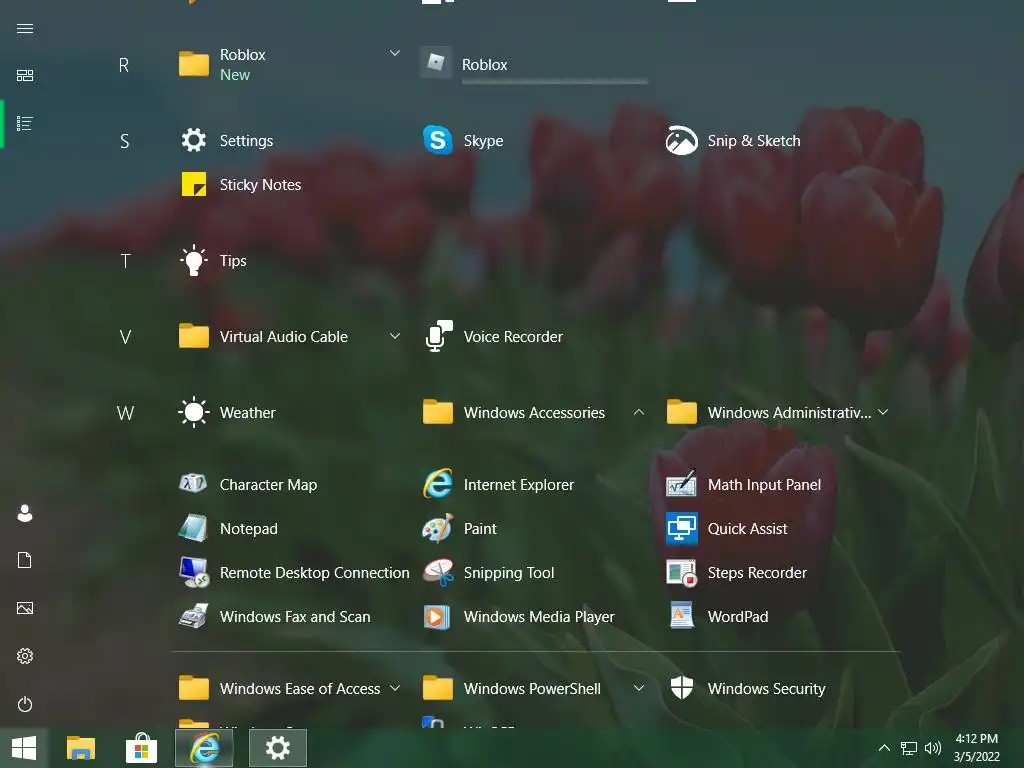Open Snip & Sketch app
This screenshot has height=768, width=1024.
[x=733, y=140]
